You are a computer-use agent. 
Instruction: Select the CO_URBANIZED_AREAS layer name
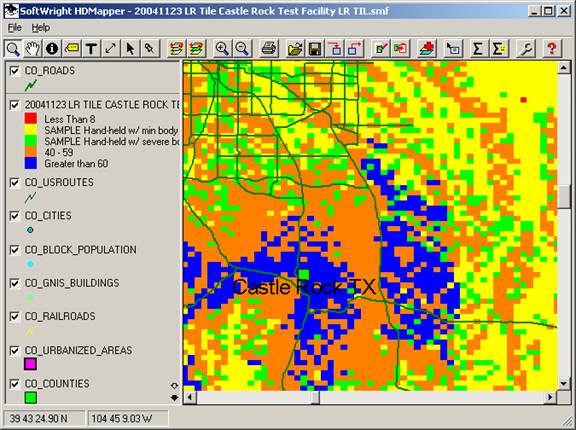78,350
